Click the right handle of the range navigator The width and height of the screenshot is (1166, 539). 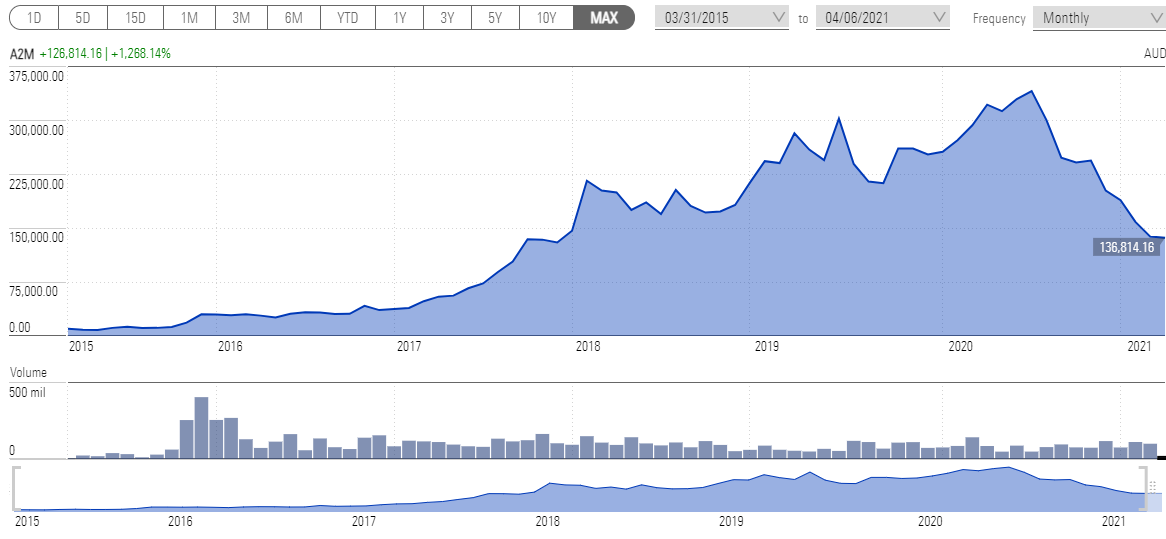coord(1144,488)
